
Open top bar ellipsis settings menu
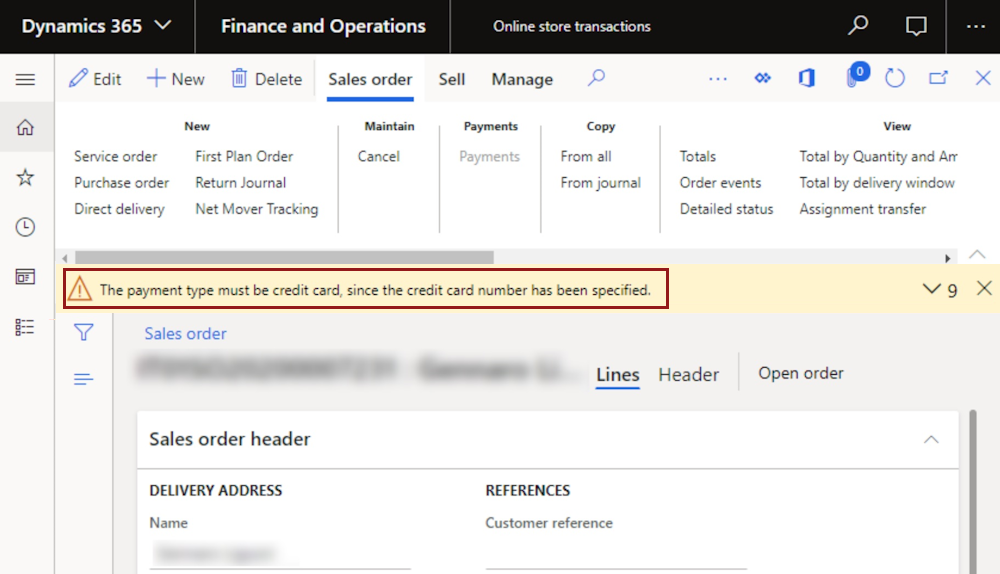coord(975,26)
